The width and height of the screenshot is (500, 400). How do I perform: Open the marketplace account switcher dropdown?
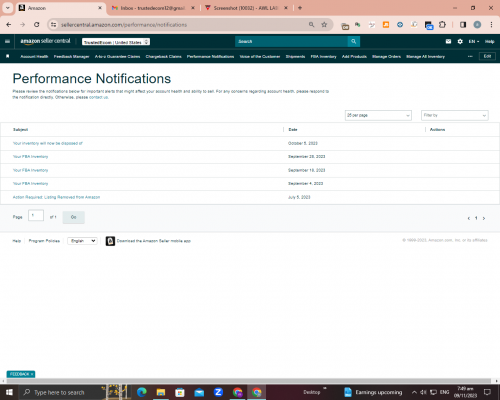(x=116, y=42)
